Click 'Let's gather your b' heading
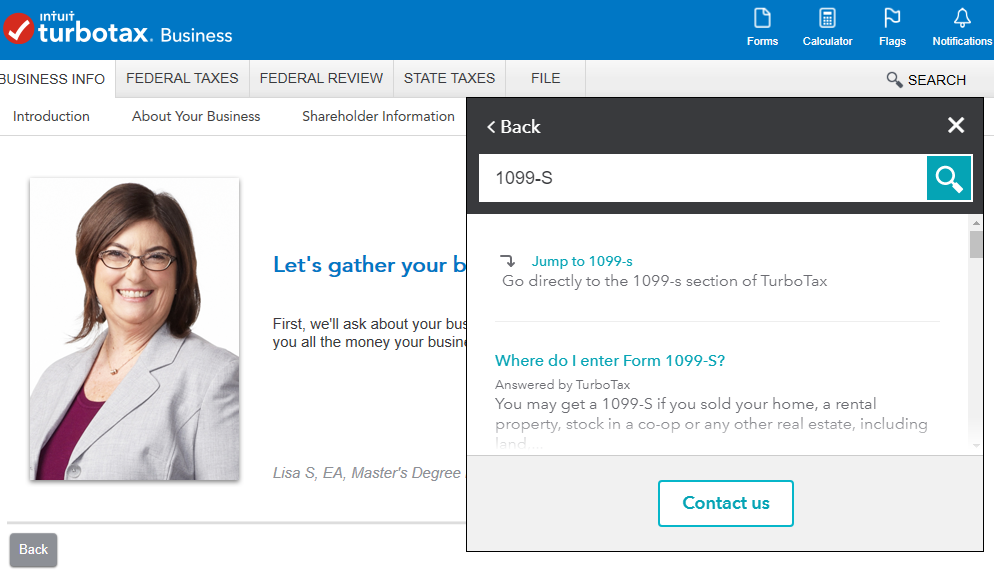The width and height of the screenshot is (994, 582). [x=370, y=265]
